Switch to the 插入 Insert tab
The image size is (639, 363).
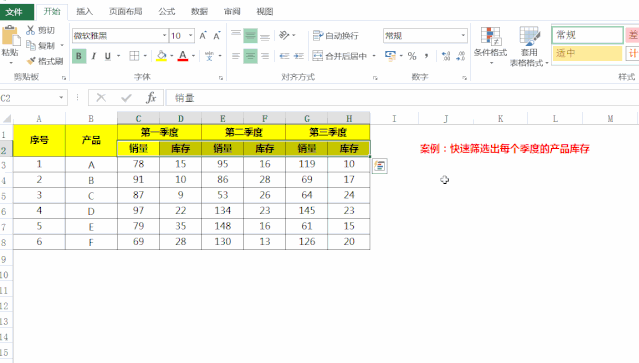pyautogui.click(x=84, y=12)
